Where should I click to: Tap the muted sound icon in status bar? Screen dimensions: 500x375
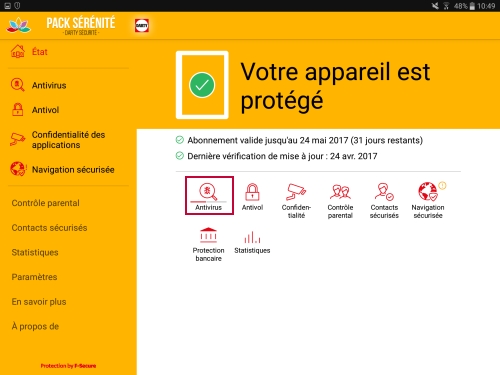[x=435, y=6]
